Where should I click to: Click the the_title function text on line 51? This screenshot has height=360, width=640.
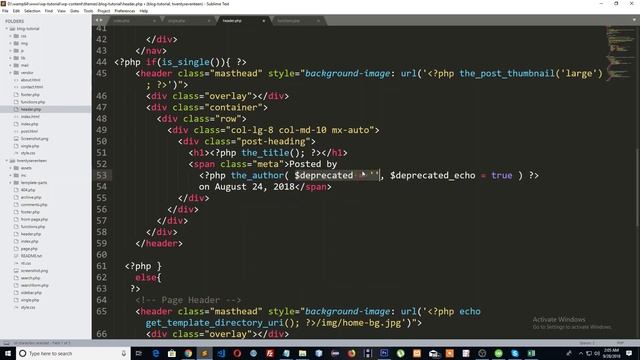click(265, 153)
